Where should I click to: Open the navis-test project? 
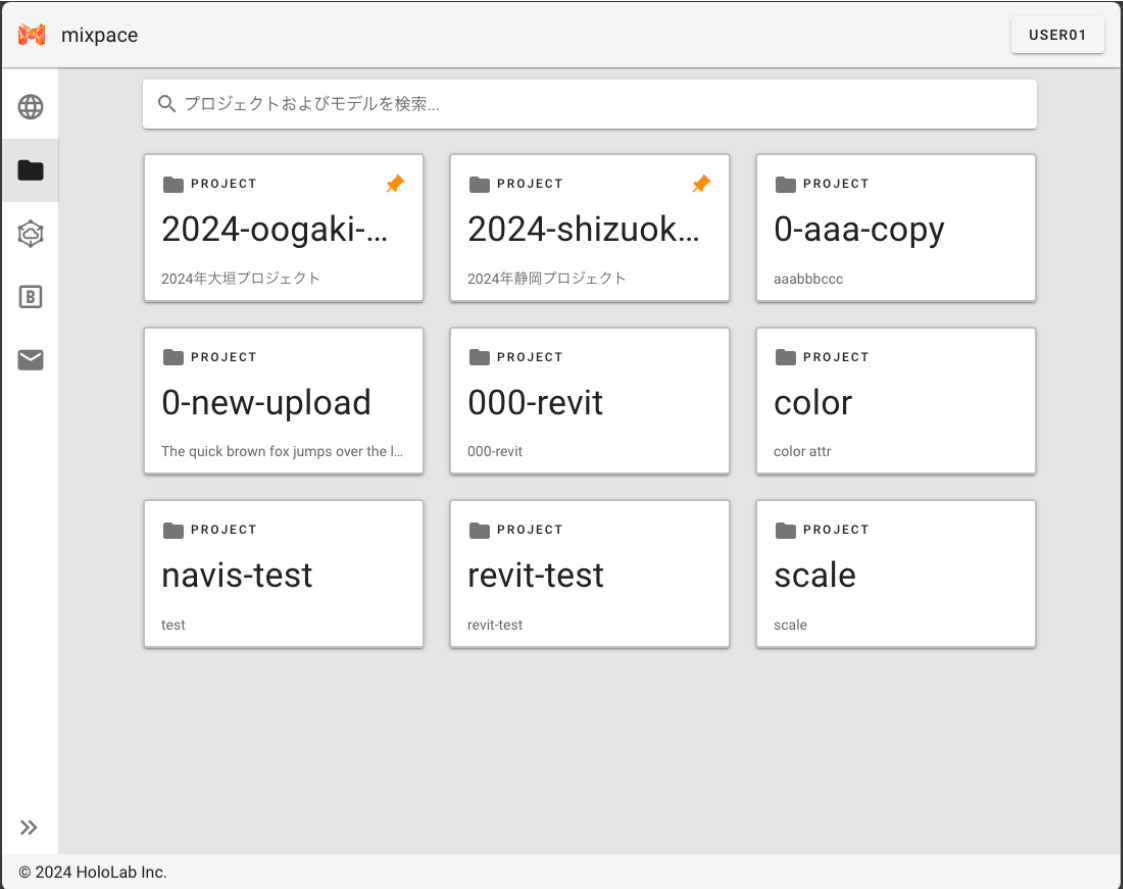click(283, 575)
